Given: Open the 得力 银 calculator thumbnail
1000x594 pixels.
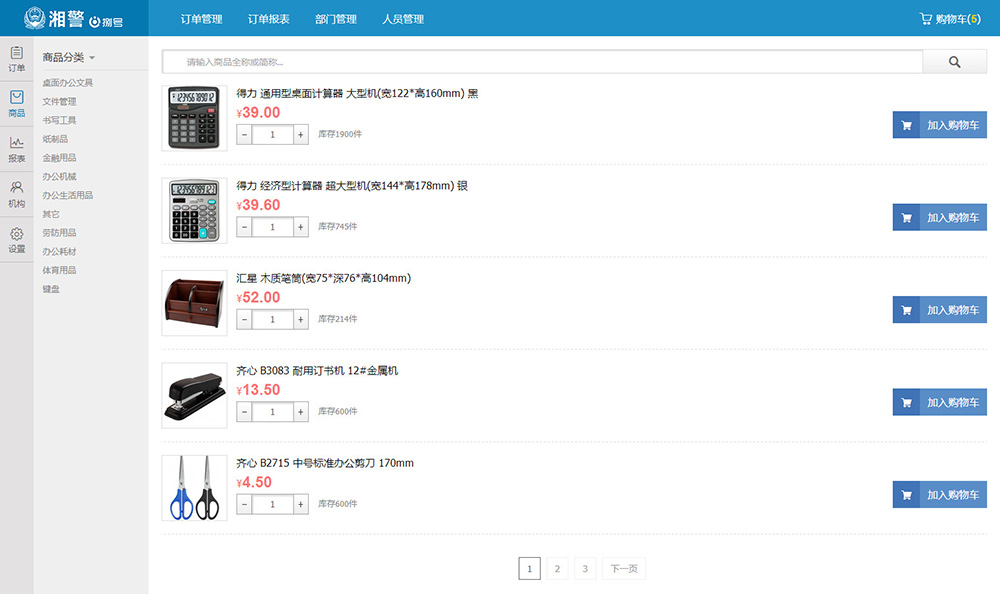Looking at the screenshot, I should click(x=194, y=211).
